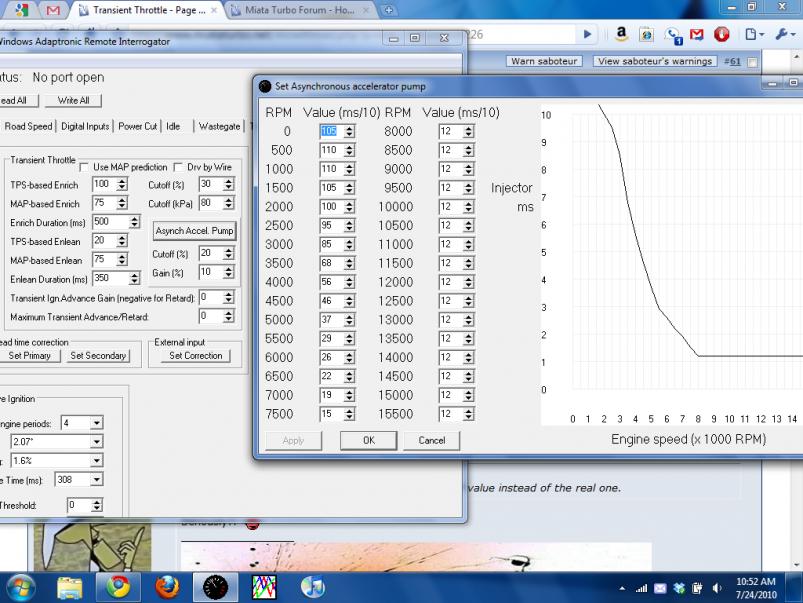The image size is (803, 603).
Task: Click the spinner beside the 3500 RPM value
Action: tap(349, 264)
